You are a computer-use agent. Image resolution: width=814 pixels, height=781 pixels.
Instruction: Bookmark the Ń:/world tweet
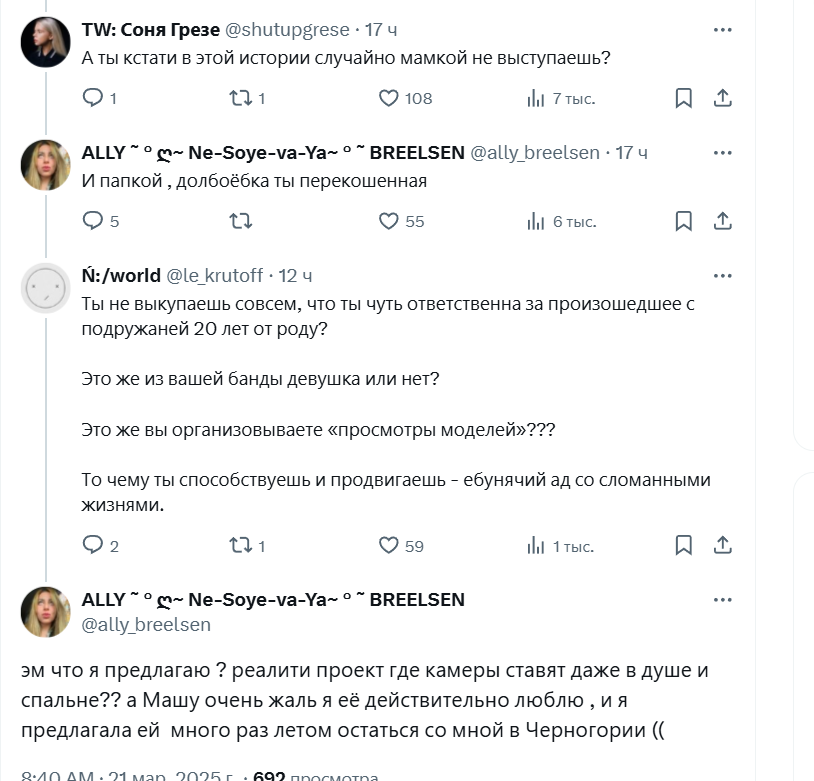click(684, 545)
